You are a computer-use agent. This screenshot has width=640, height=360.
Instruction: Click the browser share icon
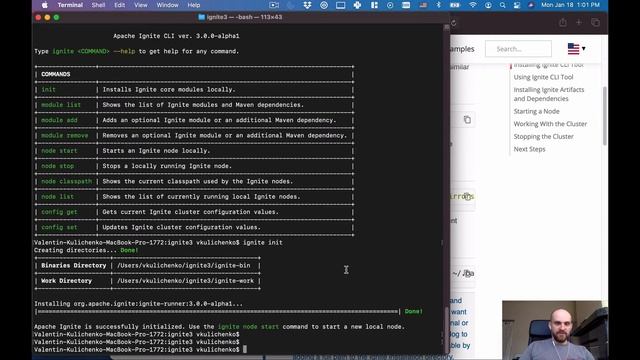pyautogui.click(x=563, y=23)
